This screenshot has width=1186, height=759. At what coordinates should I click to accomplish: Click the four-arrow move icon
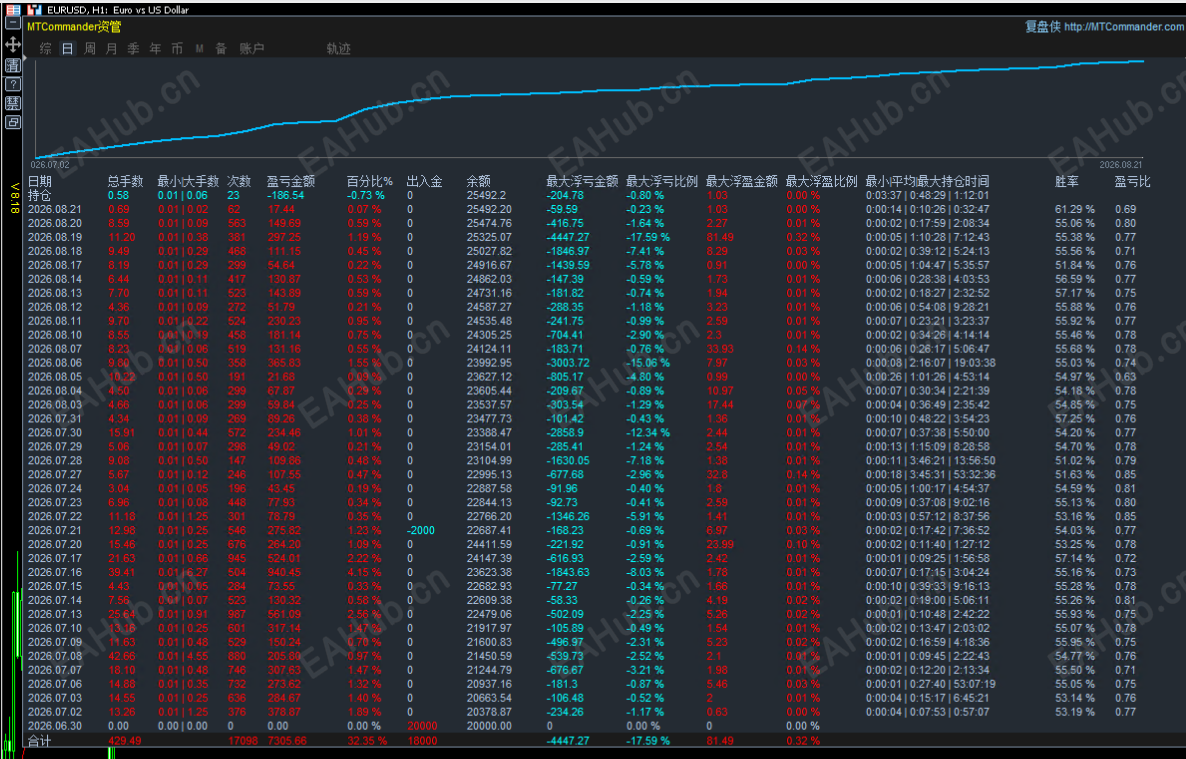pyautogui.click(x=13, y=45)
